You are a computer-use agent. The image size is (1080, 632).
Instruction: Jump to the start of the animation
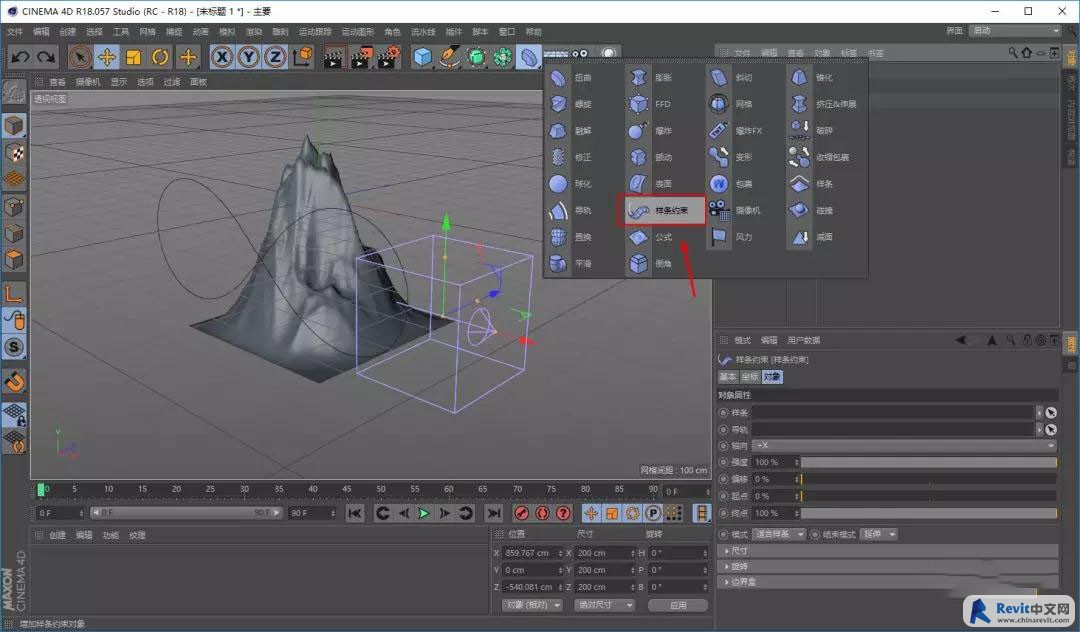[355, 513]
